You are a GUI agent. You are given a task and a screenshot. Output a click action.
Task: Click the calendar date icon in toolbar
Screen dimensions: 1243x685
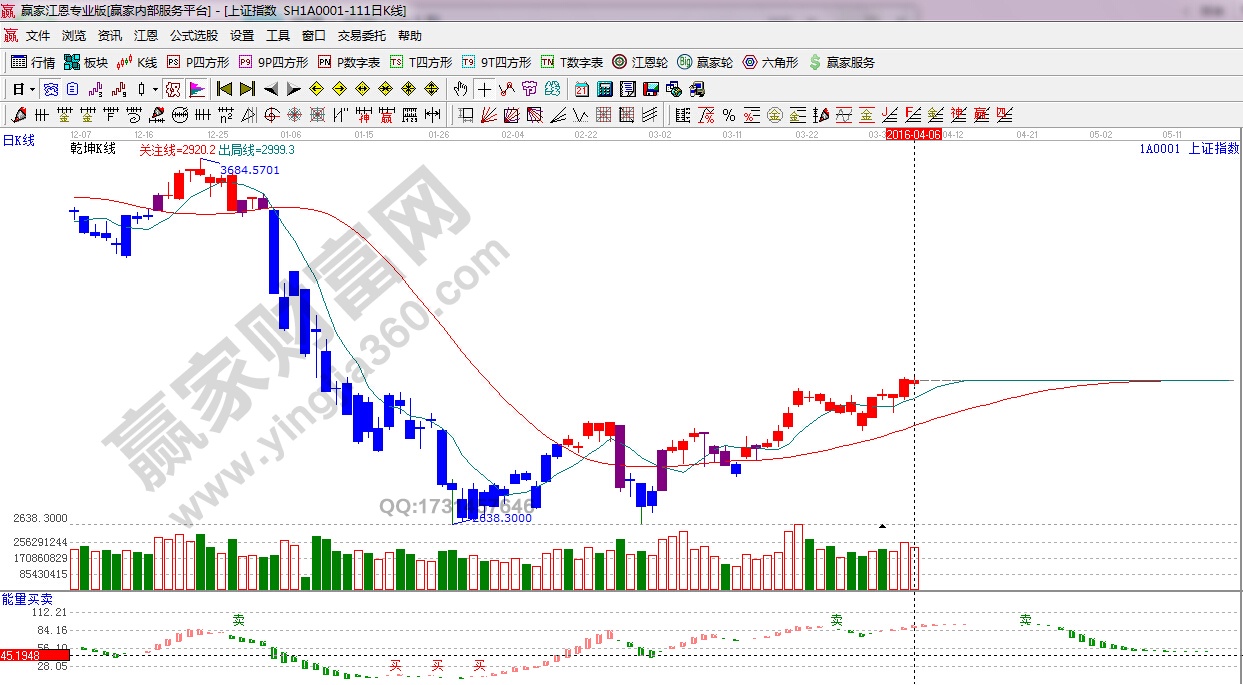(x=582, y=89)
